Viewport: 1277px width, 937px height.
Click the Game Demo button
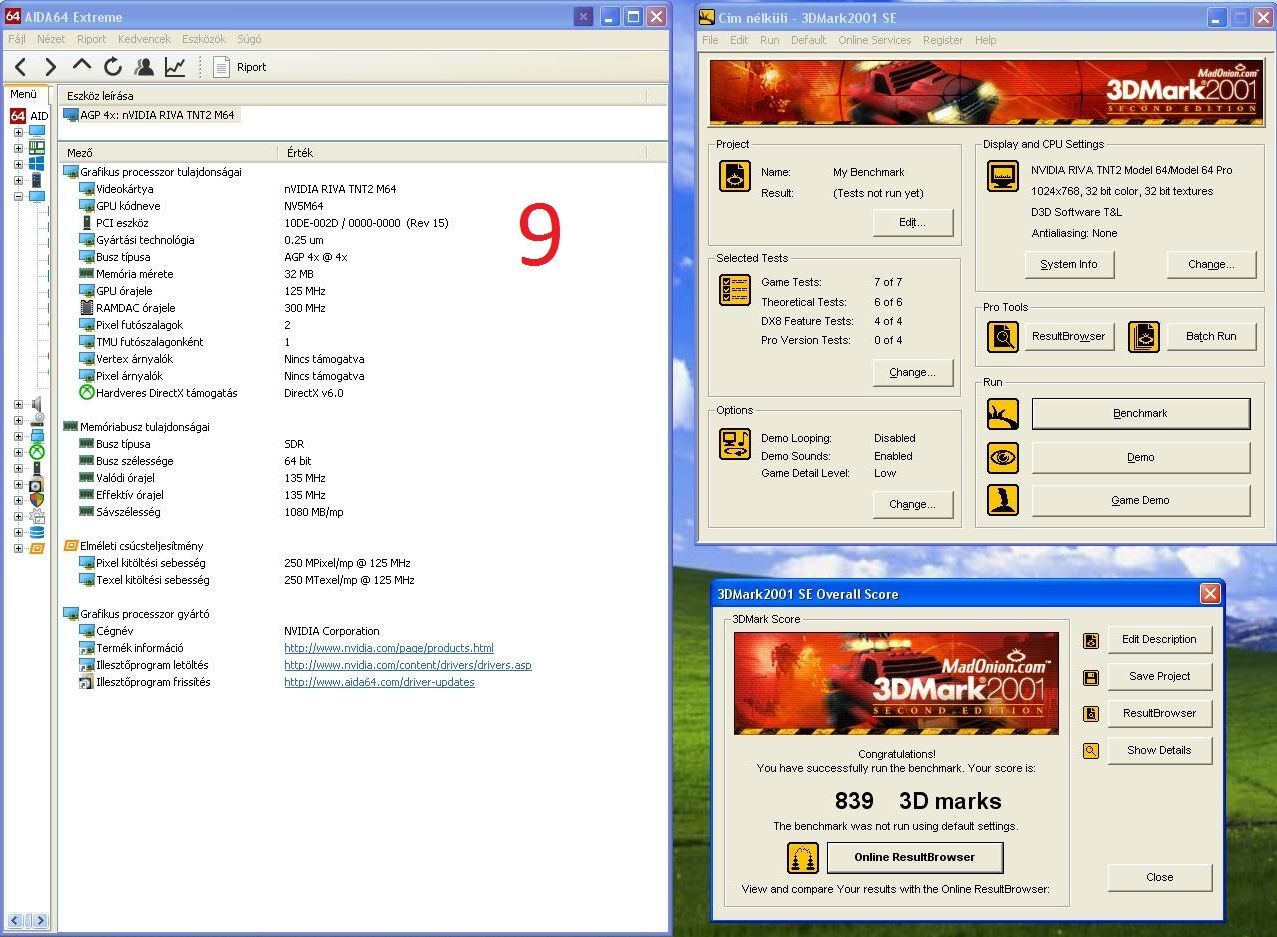point(1140,500)
